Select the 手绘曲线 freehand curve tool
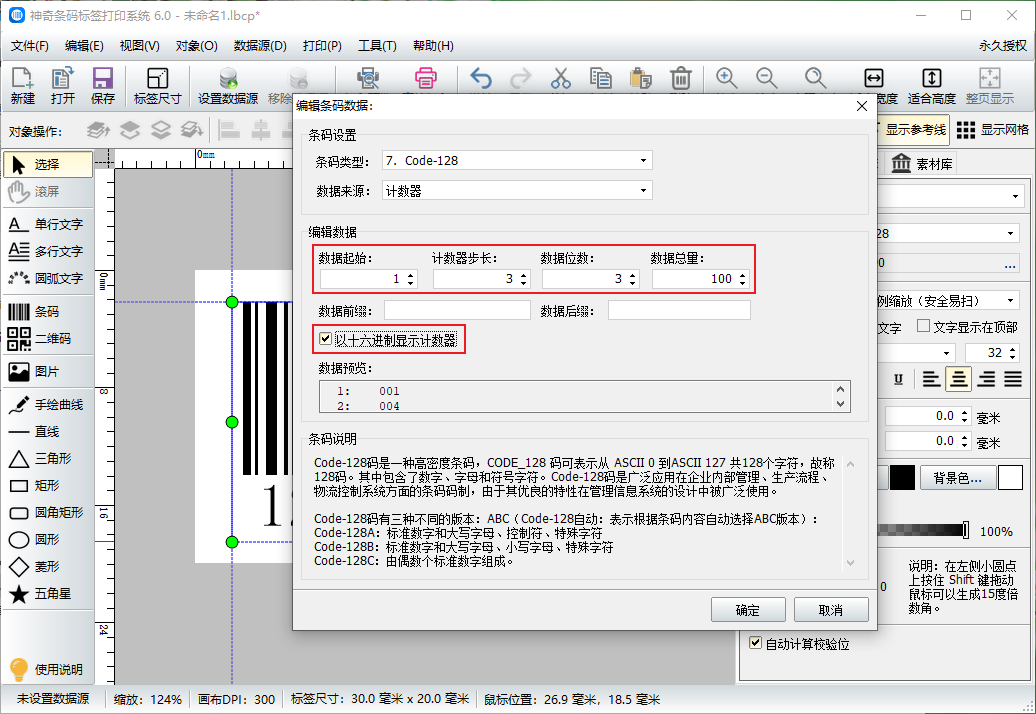Viewport: 1036px width, 714px height. 48,405
